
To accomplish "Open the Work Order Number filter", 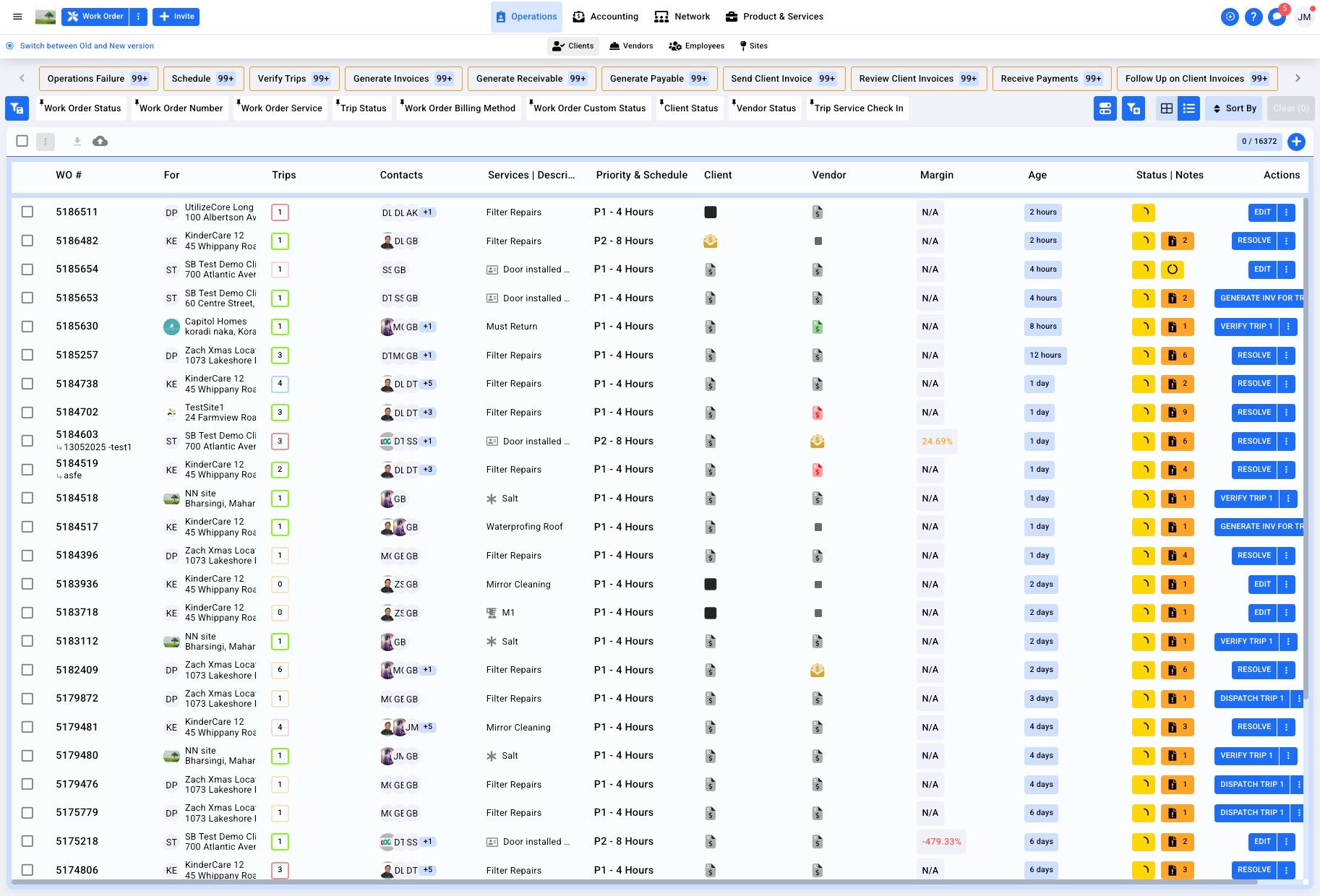I will click(179, 108).
